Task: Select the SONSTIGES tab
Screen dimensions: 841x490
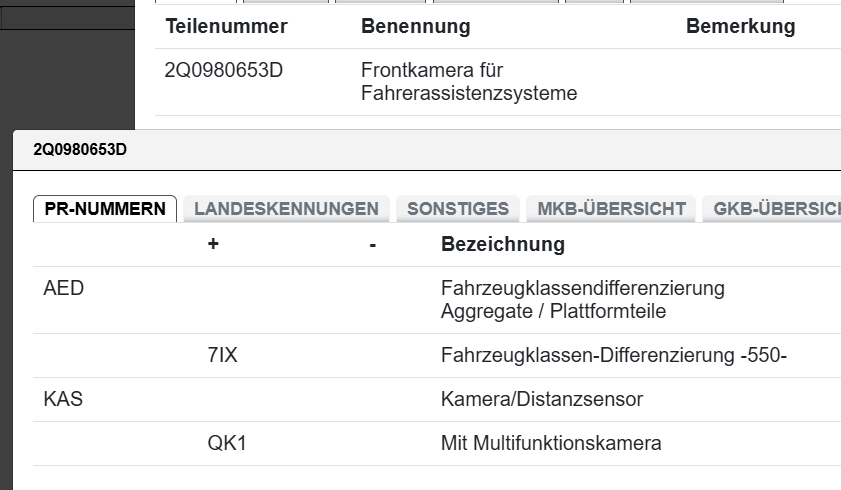Action: (x=457, y=209)
